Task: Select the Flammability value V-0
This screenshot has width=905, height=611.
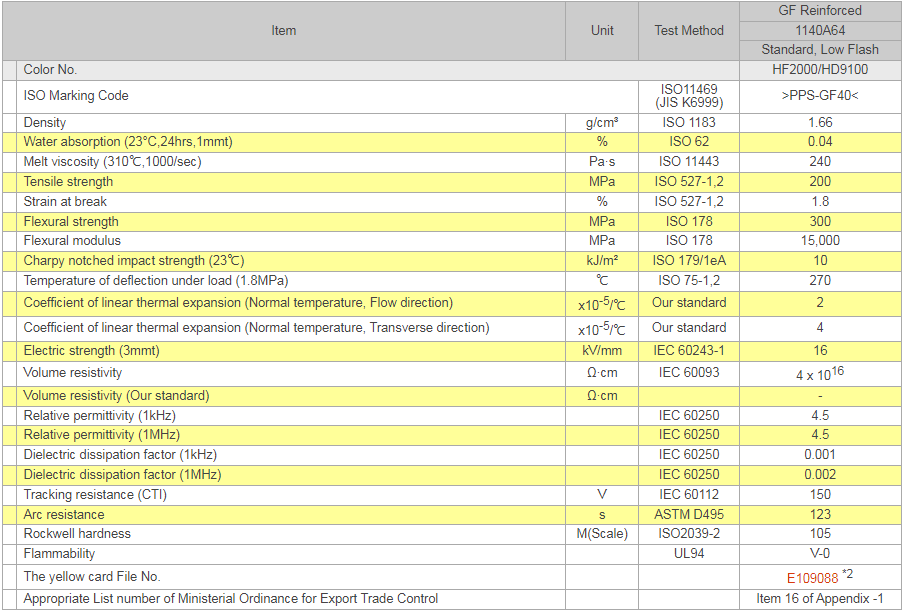Action: (x=820, y=553)
